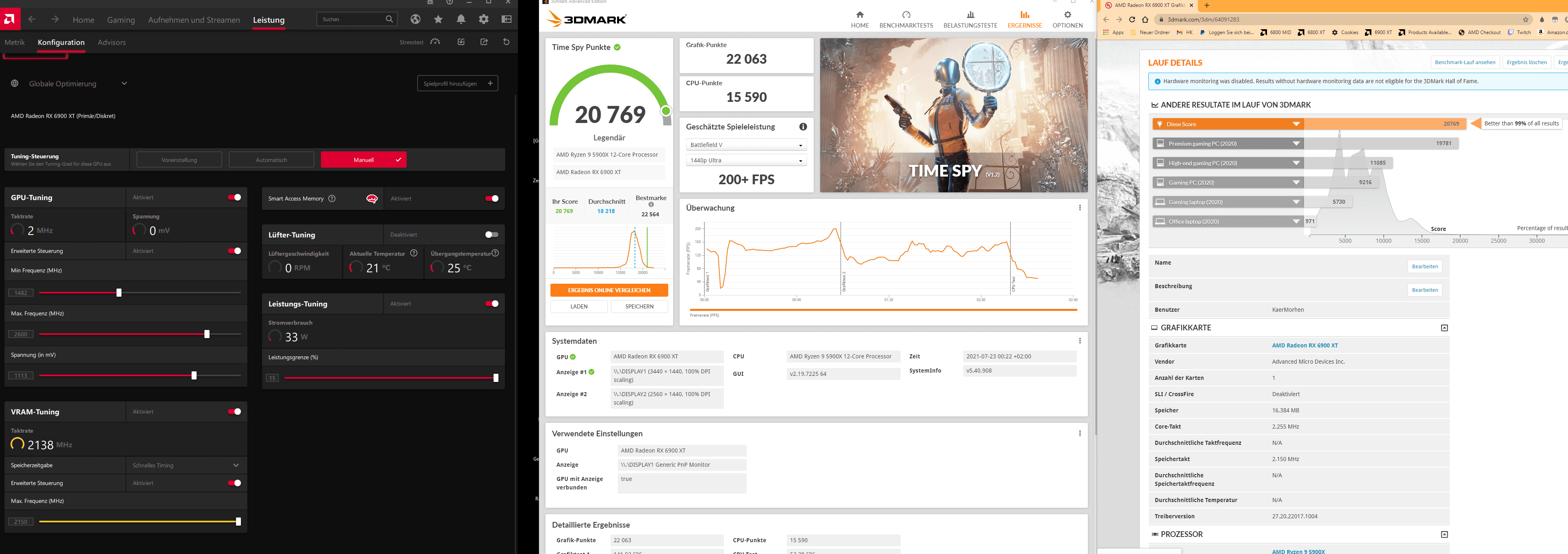Toggle GPU-Tuning switch
Viewport: 1568px width, 554px height.
(234, 197)
